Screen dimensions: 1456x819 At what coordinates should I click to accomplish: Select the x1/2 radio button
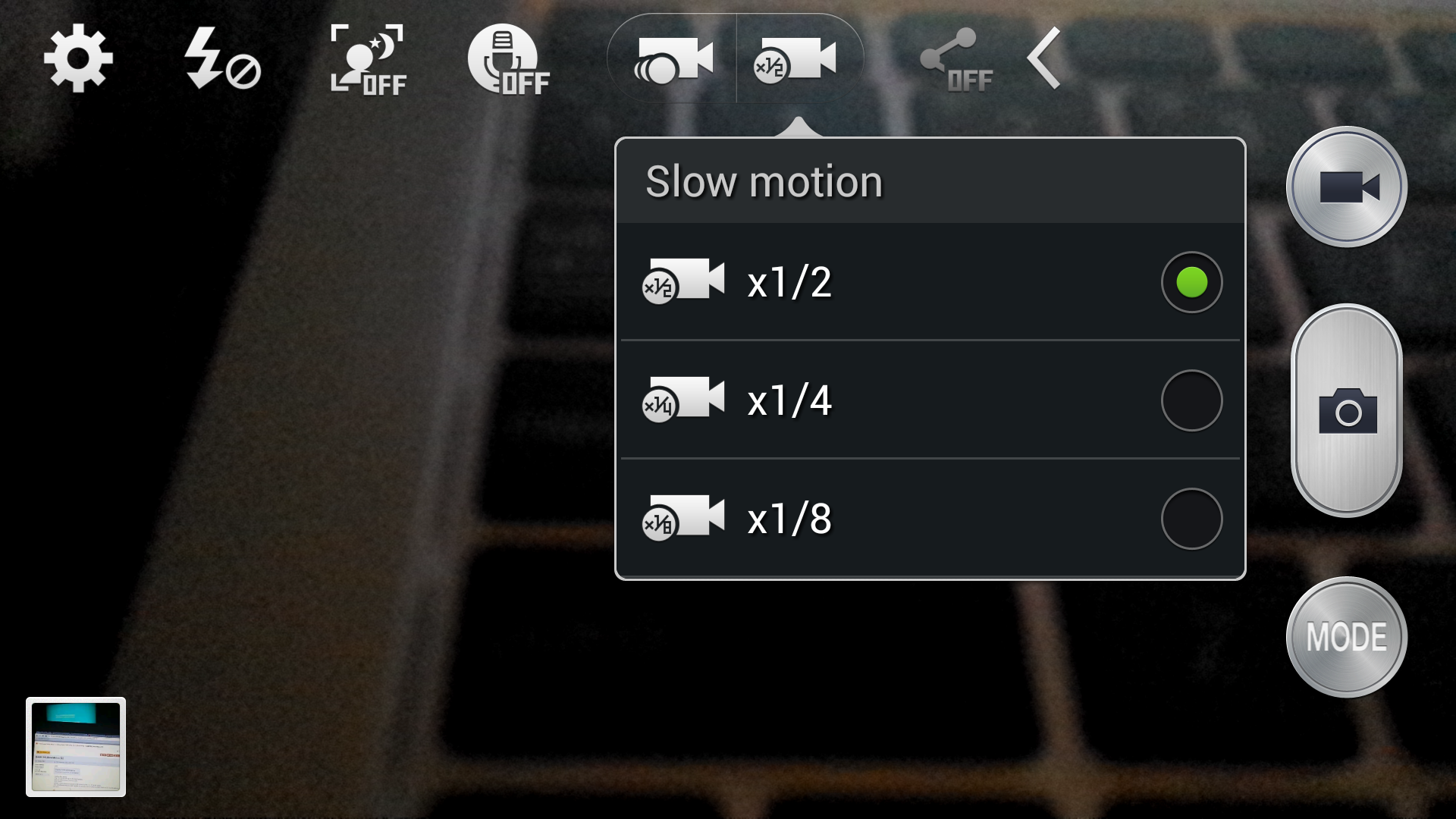(x=1191, y=282)
